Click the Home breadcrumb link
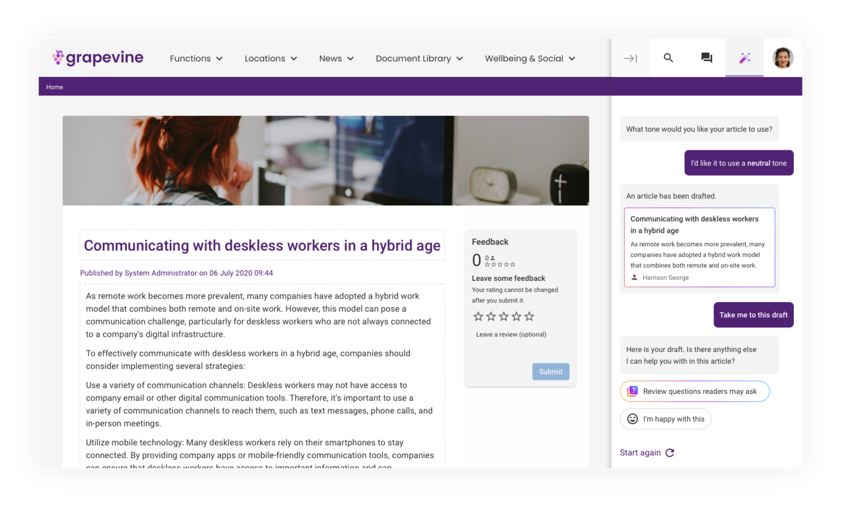This screenshot has height=506, width=841. [x=54, y=87]
